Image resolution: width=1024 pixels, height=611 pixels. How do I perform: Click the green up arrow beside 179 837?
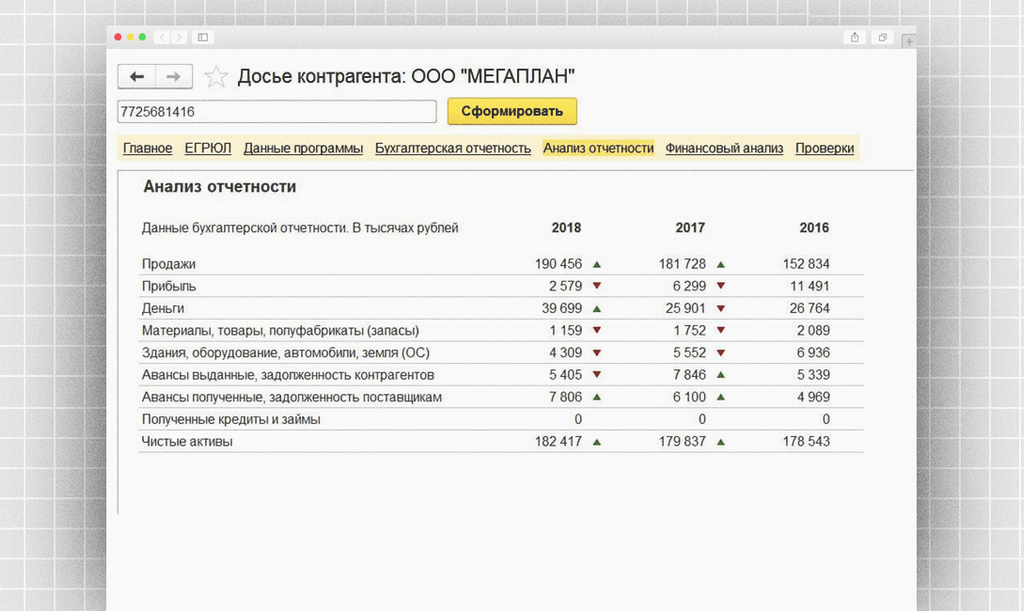coord(721,442)
